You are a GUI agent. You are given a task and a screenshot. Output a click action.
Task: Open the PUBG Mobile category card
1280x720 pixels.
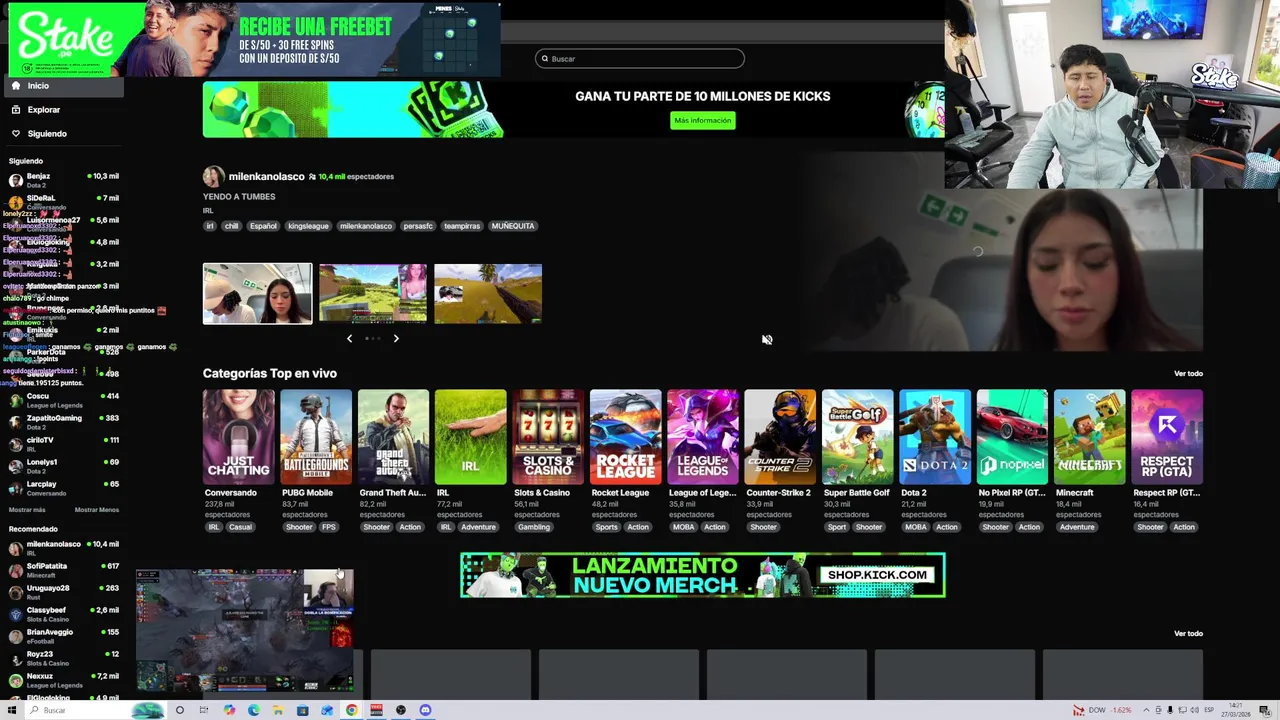coord(316,437)
